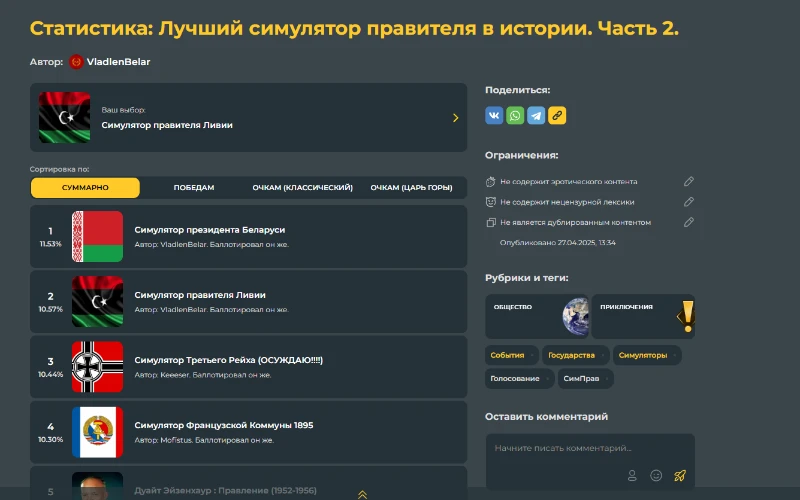
Task: Select the 'Суммарно' sorting tab
Action: (85, 188)
